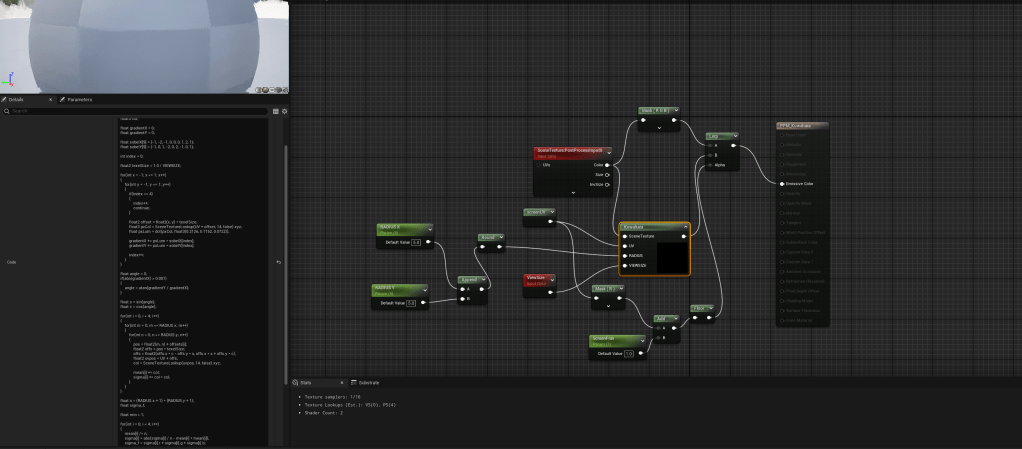
Task: Click the SceneTexture Color output pin
Action: [x=609, y=165]
